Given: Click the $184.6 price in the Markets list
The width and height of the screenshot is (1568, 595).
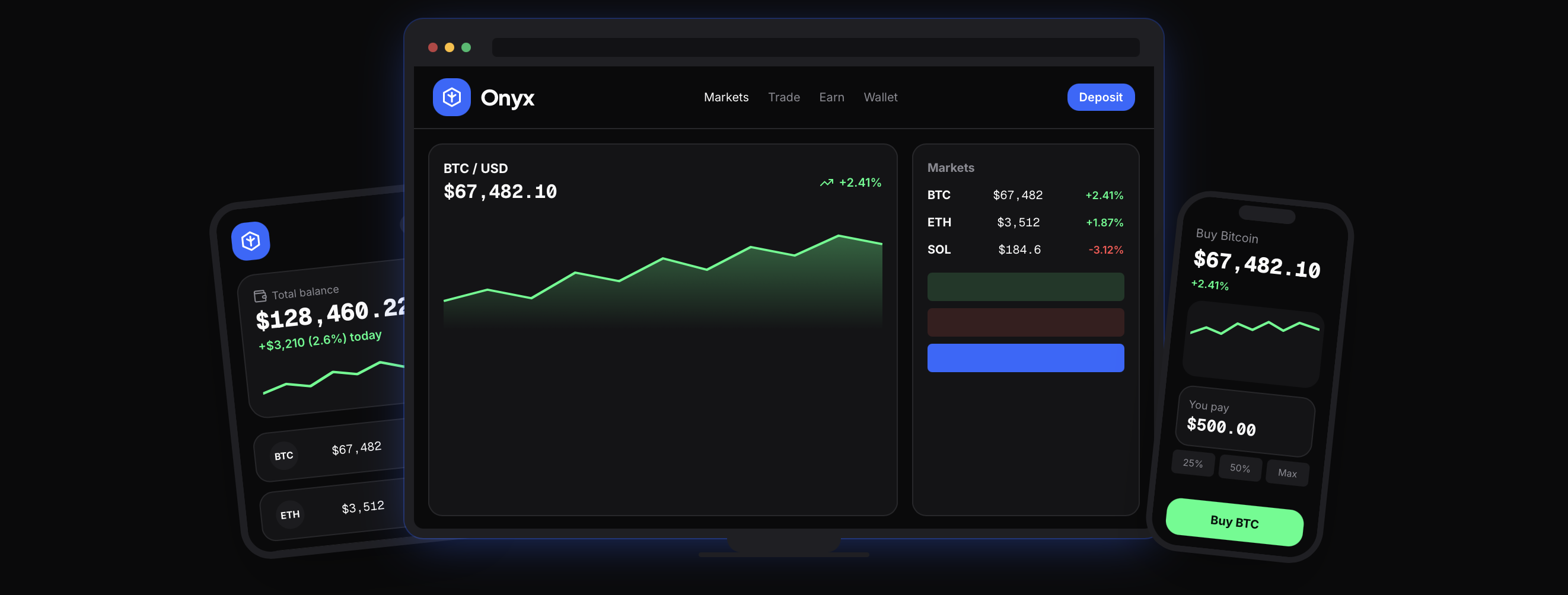Looking at the screenshot, I should pos(1019,249).
